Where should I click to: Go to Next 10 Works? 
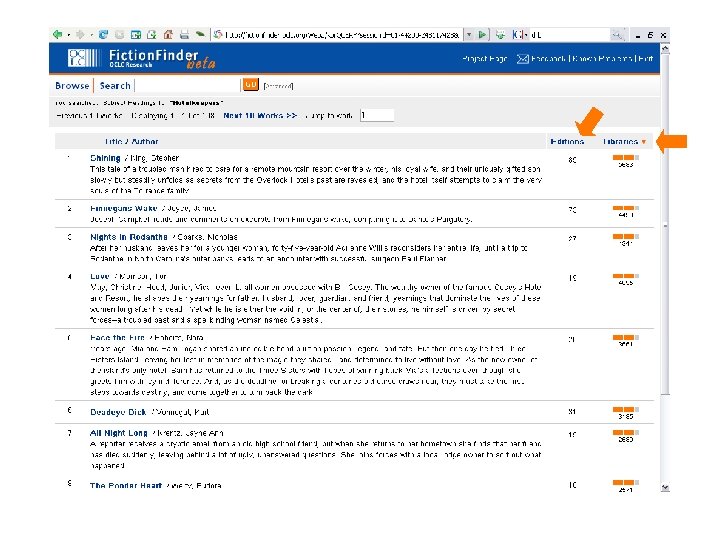pos(260,116)
